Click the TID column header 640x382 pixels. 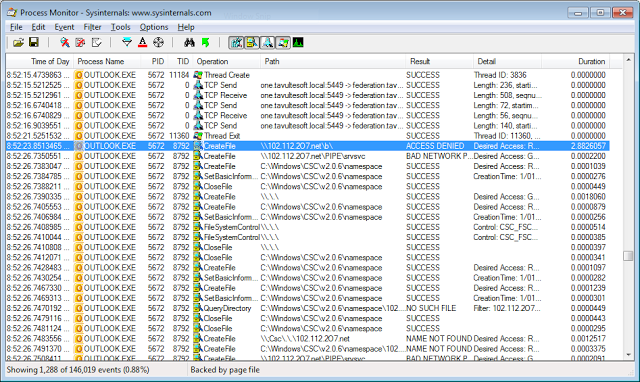(x=179, y=61)
